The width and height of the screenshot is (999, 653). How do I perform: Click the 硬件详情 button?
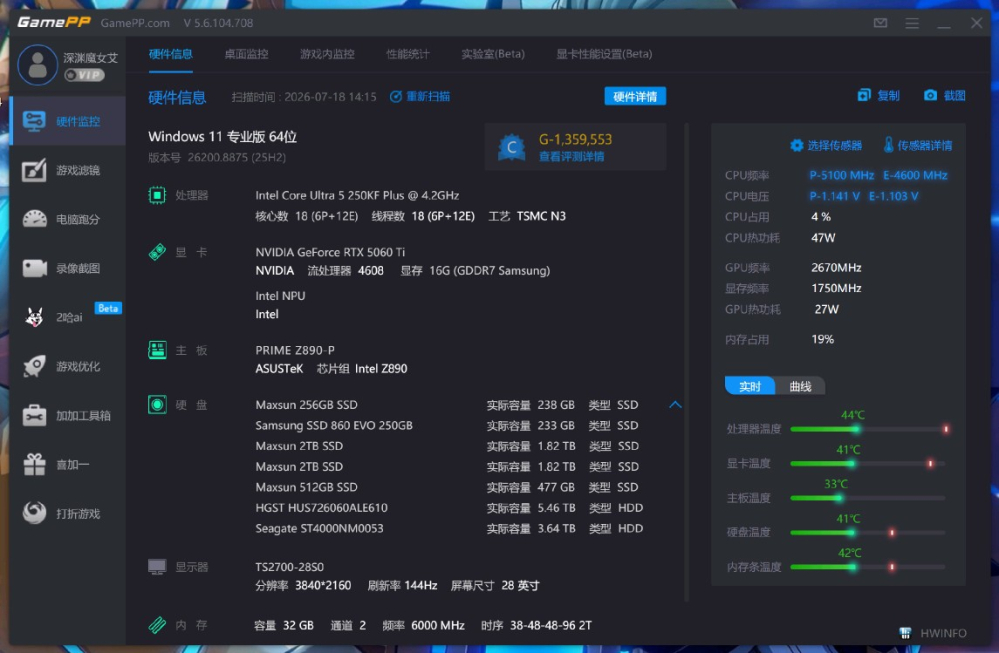click(635, 96)
